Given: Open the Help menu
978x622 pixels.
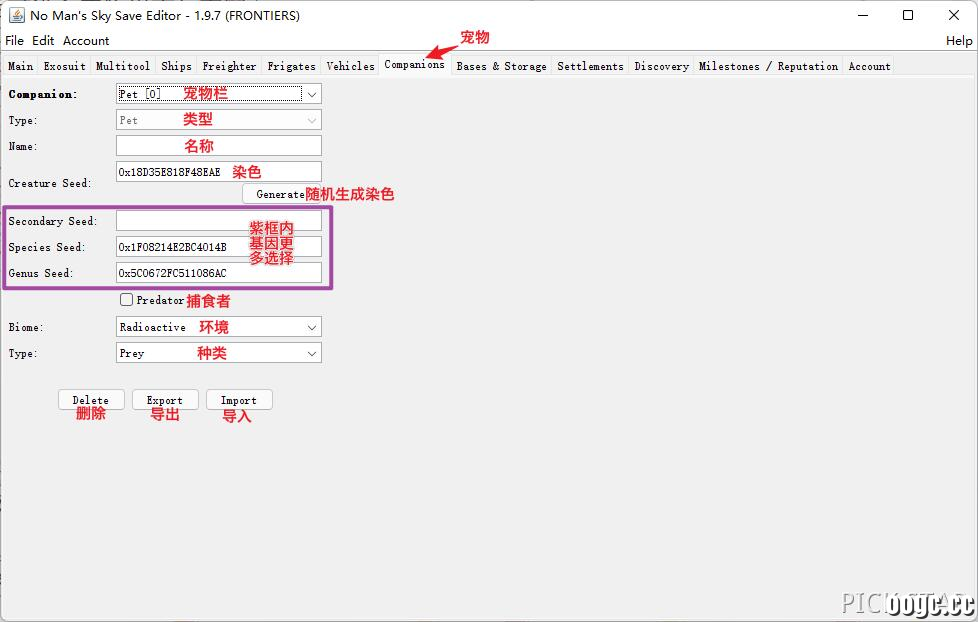Looking at the screenshot, I should click(959, 41).
